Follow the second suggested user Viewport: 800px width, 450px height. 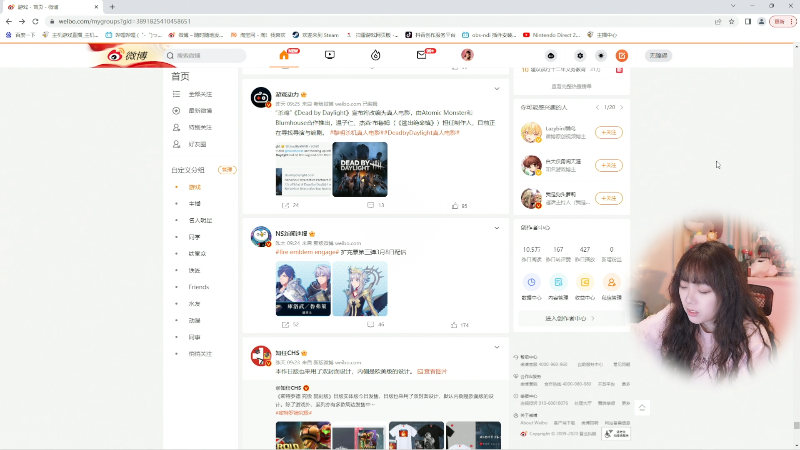tap(609, 165)
